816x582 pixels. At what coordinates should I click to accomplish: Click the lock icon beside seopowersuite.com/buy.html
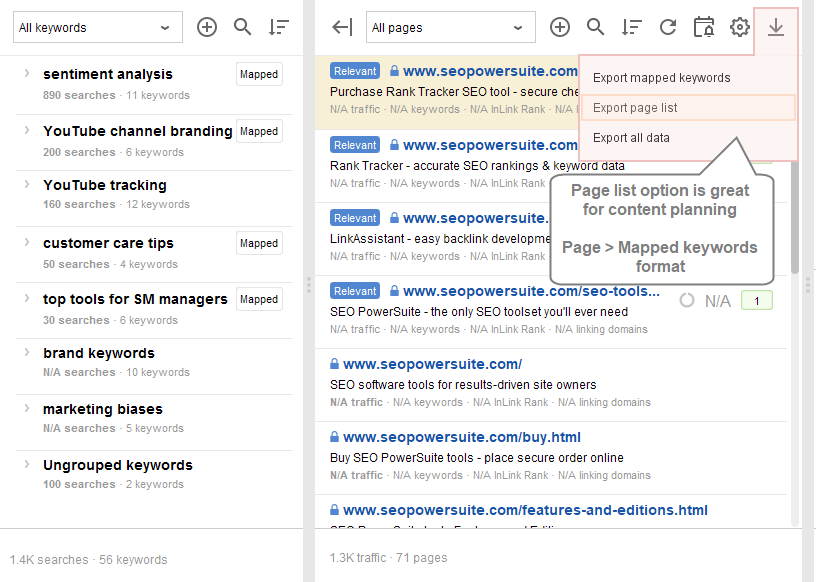[334, 437]
